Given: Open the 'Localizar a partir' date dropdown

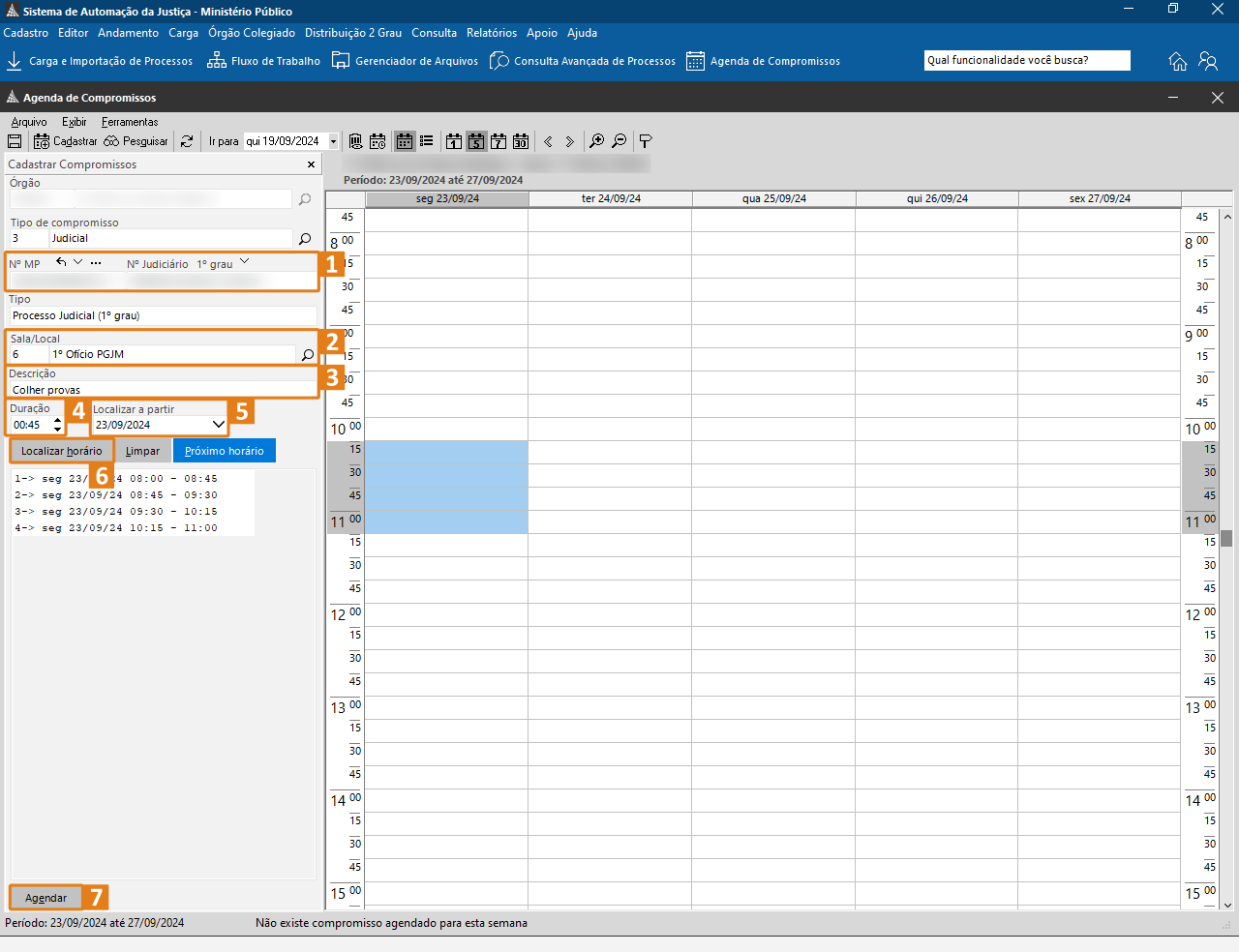Looking at the screenshot, I should click(x=218, y=425).
